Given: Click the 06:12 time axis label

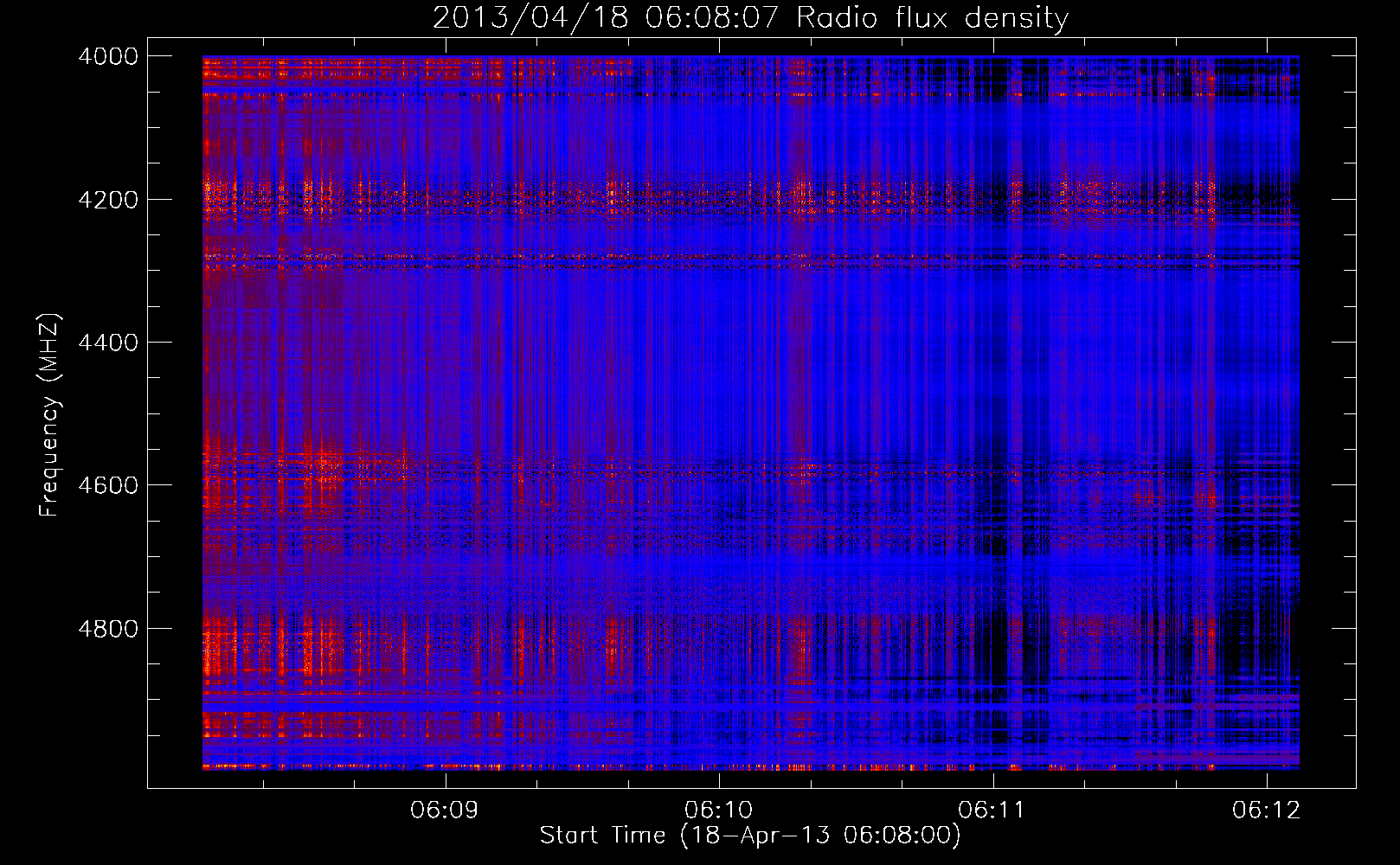Looking at the screenshot, I should click(1267, 811).
